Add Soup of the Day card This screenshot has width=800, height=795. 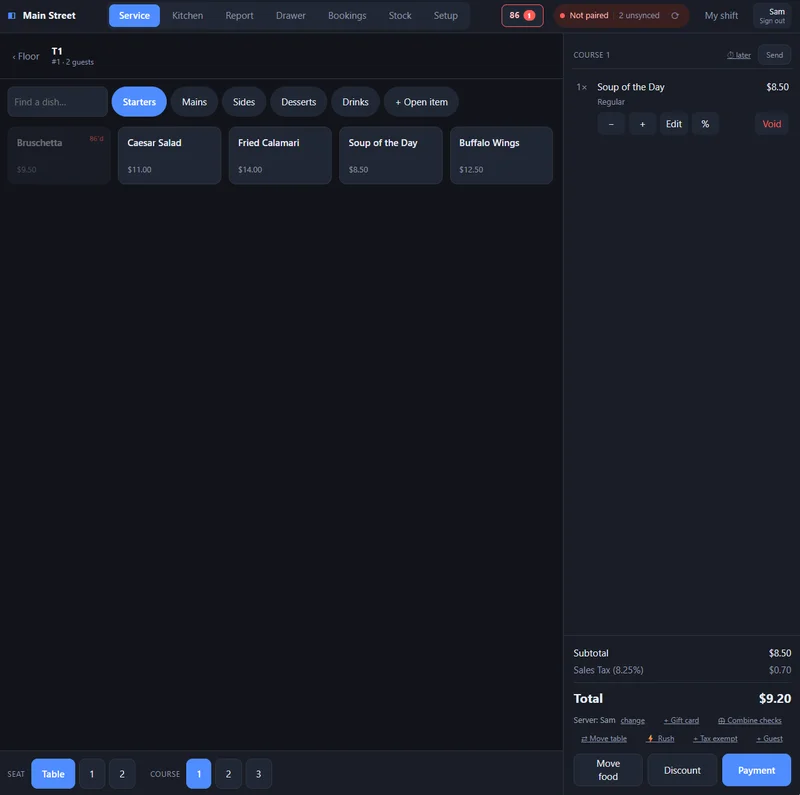coord(391,155)
